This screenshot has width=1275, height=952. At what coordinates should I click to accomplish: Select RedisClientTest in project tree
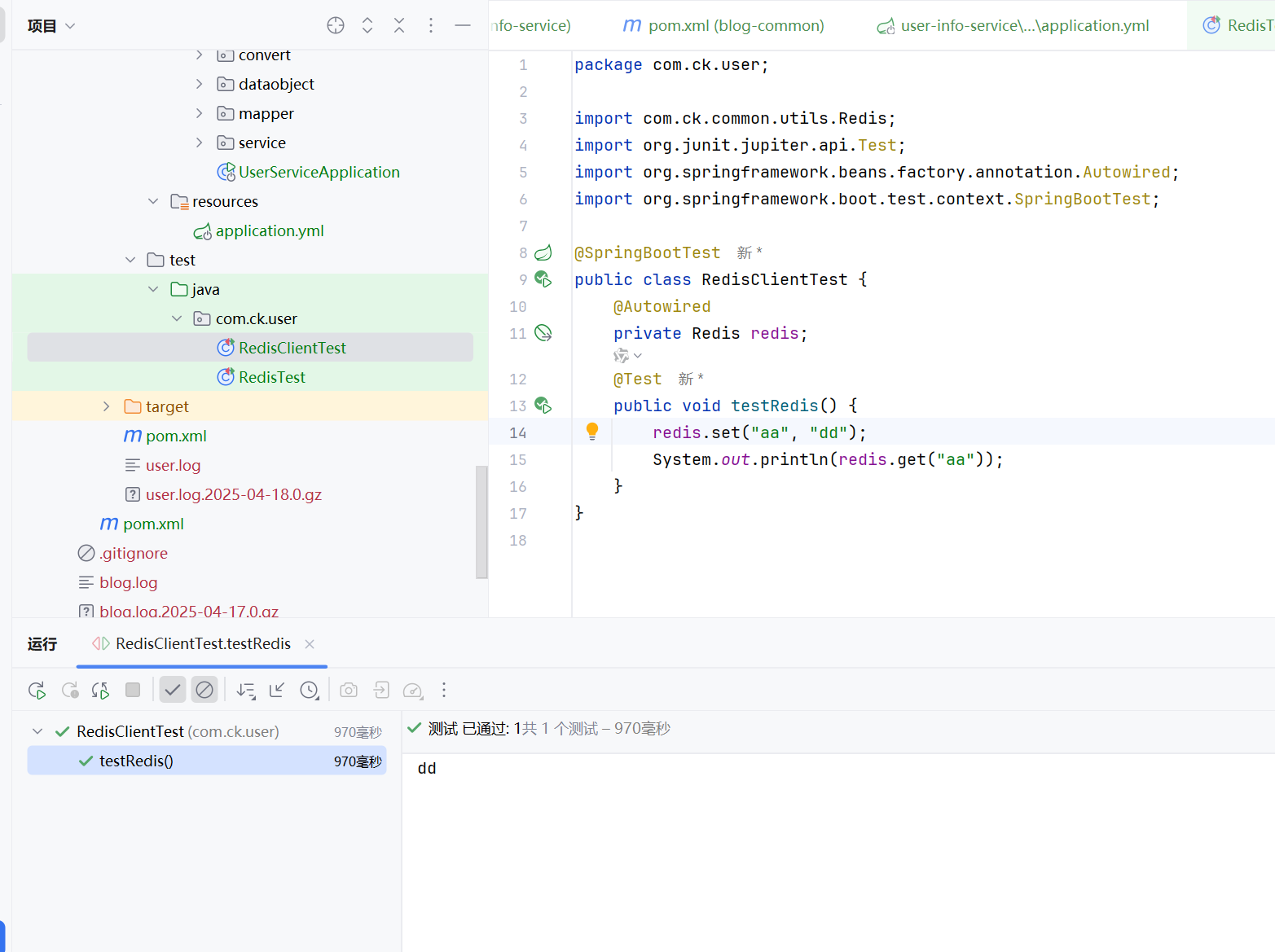coord(250,348)
